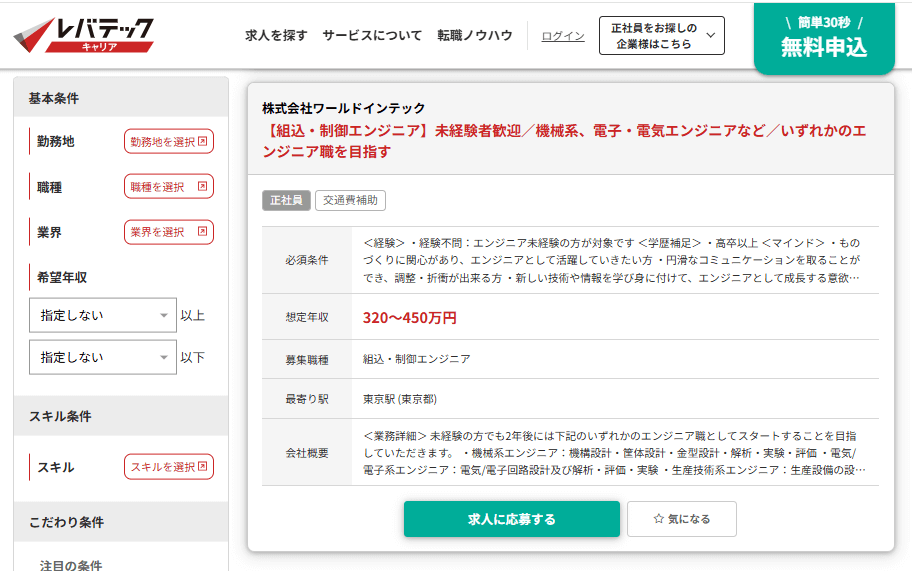Click the 会社概要 description text
The image size is (912, 571).
(614, 453)
